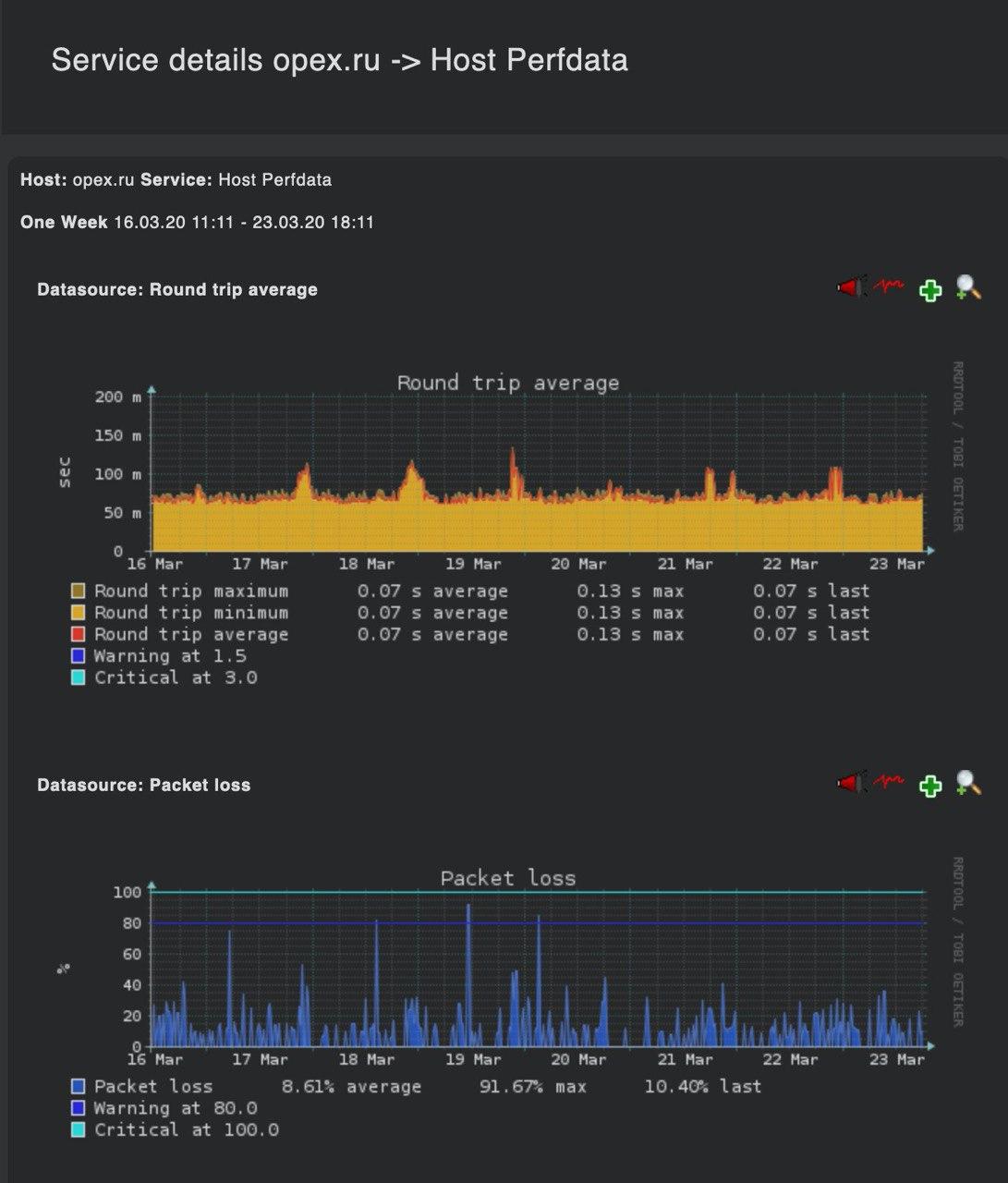Zoom into the Round trip average graph using magnifier

(967, 288)
